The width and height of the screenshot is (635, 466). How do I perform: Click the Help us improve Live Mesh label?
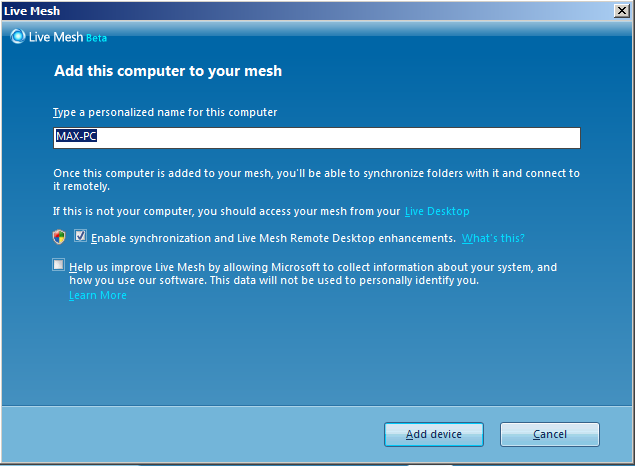313,274
